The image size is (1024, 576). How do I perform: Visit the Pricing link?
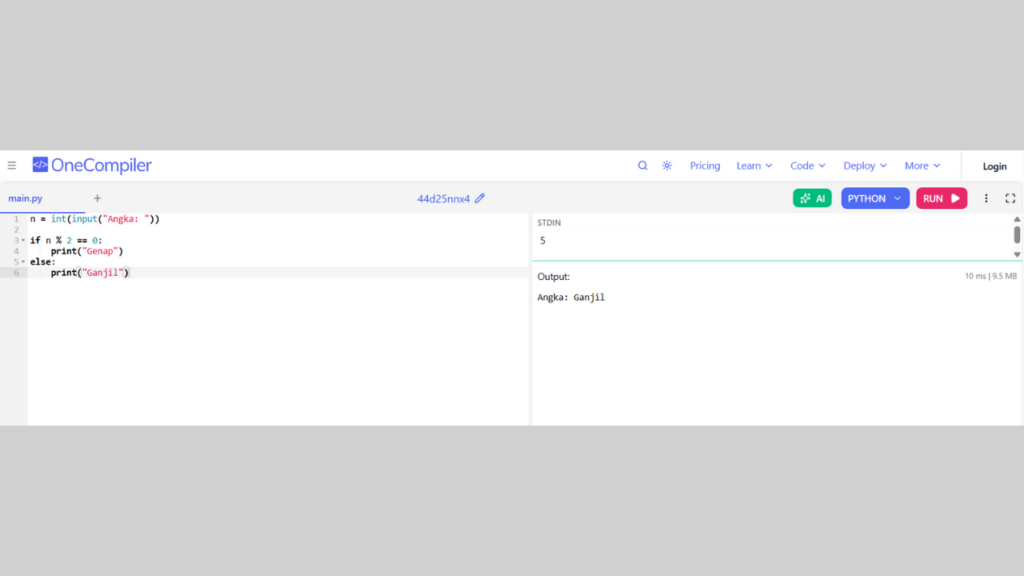[x=705, y=166]
